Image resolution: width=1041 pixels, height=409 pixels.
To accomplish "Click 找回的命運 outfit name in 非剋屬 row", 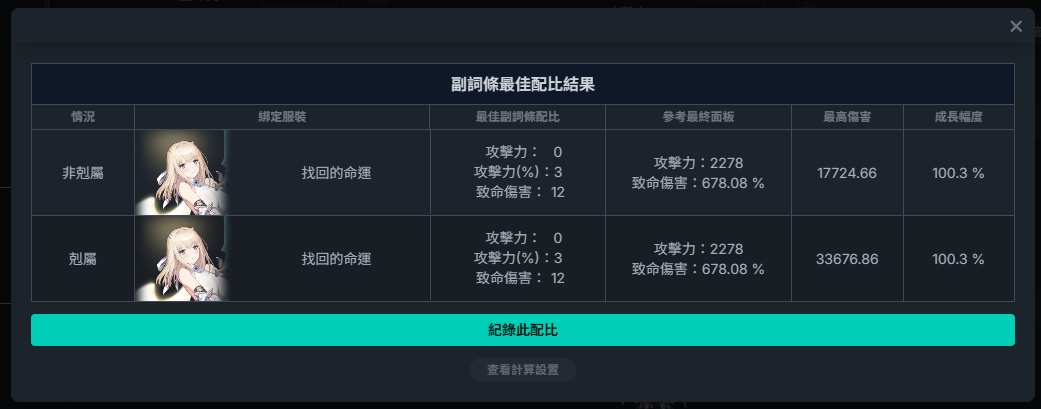I will click(336, 173).
